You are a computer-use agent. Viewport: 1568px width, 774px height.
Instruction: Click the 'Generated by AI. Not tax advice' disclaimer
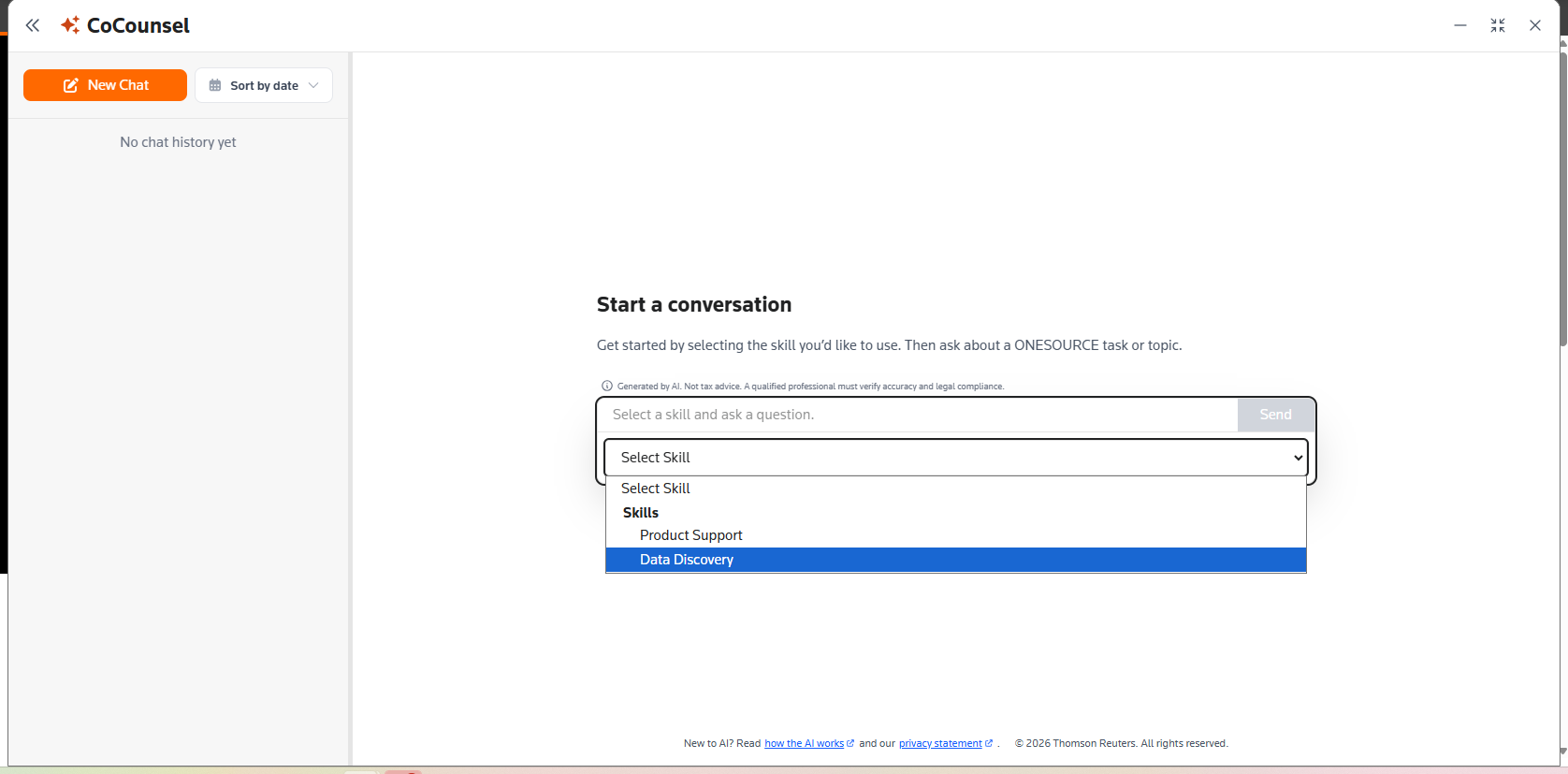coord(810,386)
